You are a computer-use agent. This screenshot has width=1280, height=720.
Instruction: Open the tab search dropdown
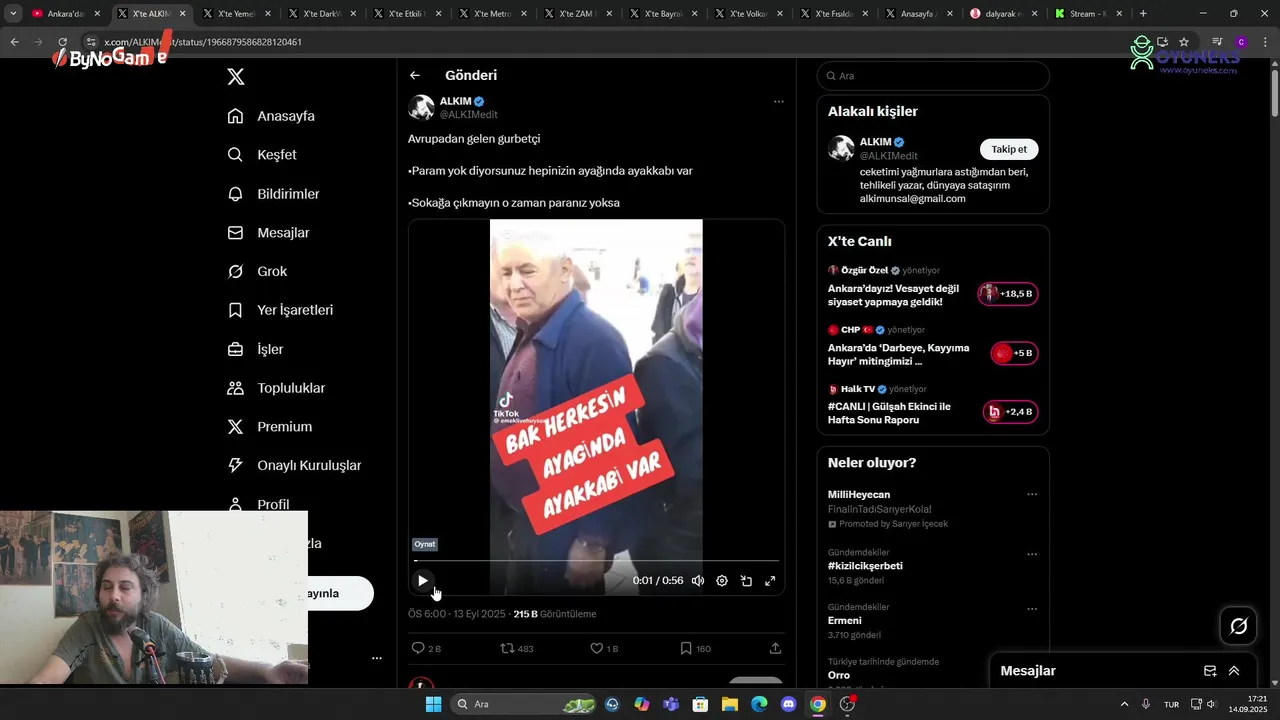pyautogui.click(x=13, y=14)
